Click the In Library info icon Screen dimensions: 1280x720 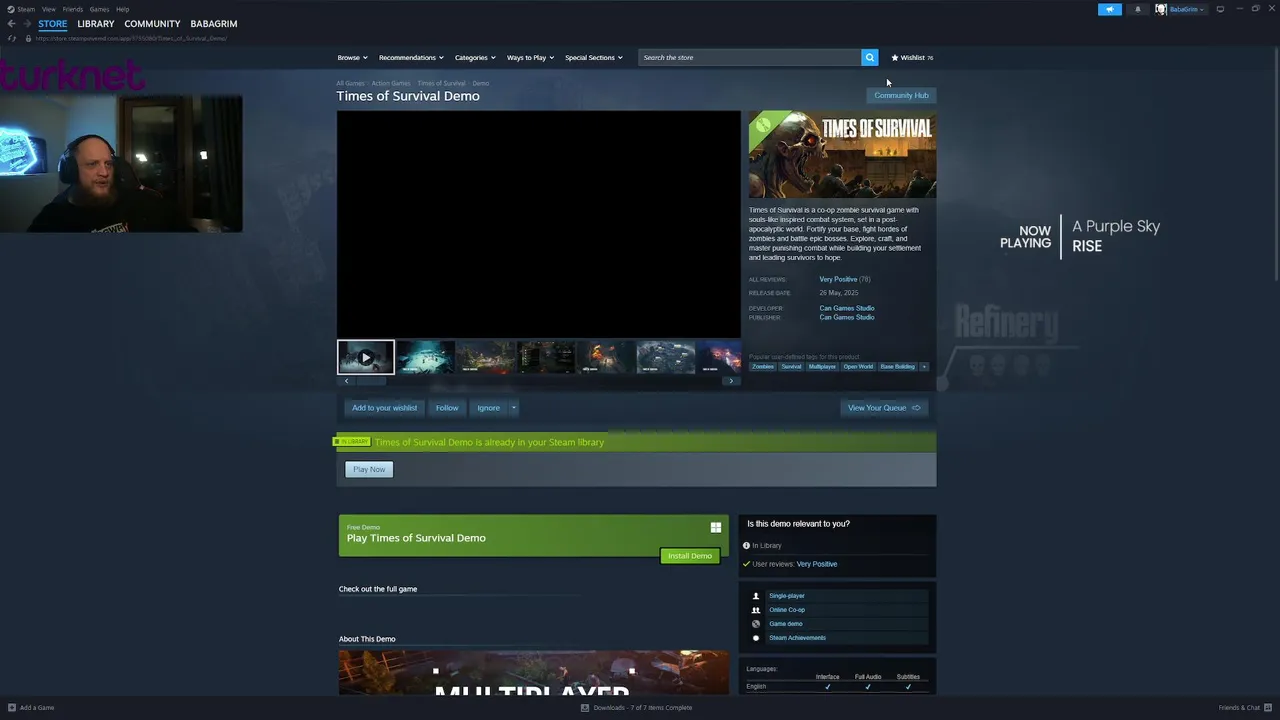point(746,546)
